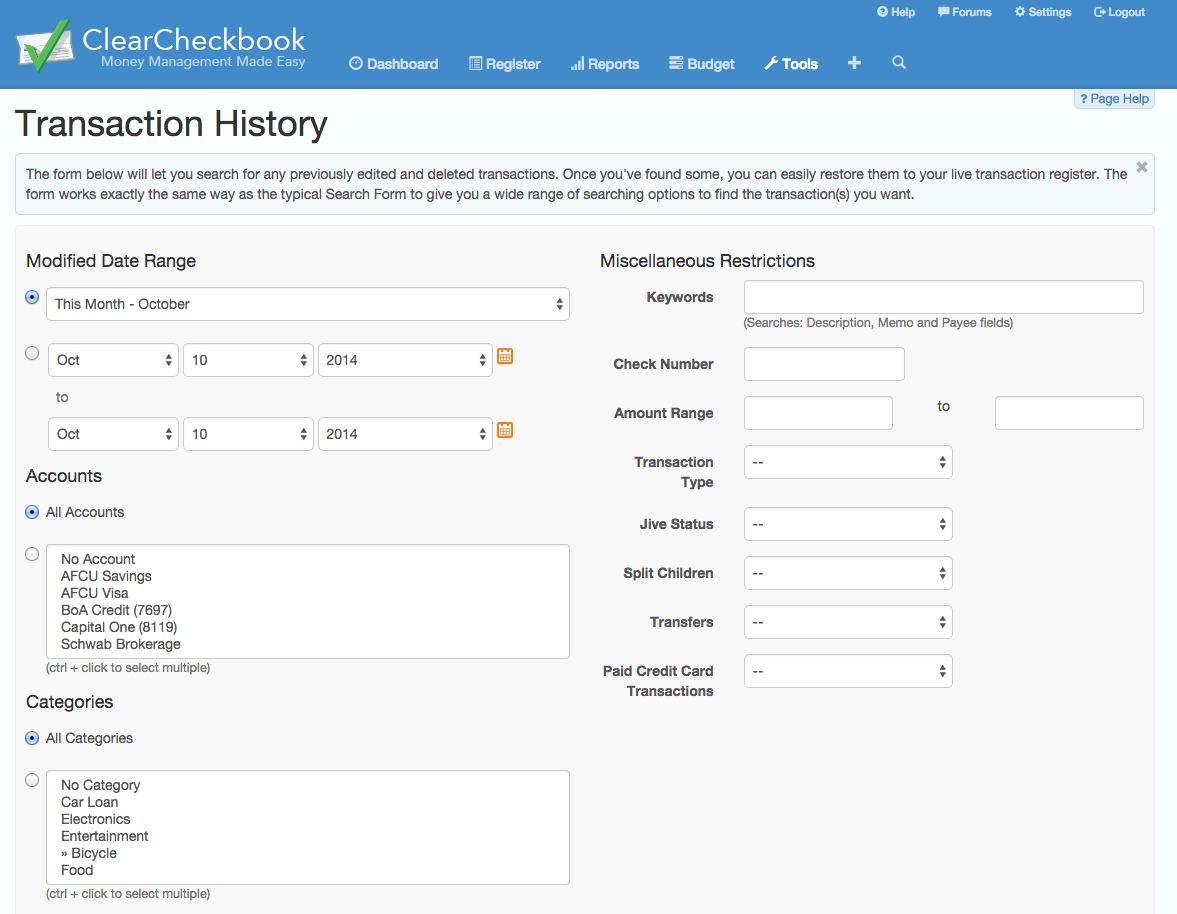This screenshot has height=914, width=1177.
Task: Open the Page Help button
Action: coord(1114,99)
